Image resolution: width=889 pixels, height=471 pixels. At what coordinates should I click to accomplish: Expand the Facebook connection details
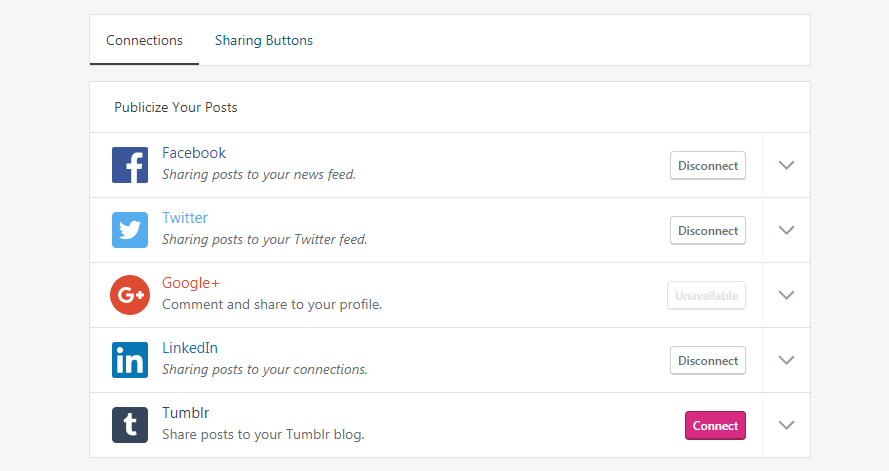pos(786,165)
